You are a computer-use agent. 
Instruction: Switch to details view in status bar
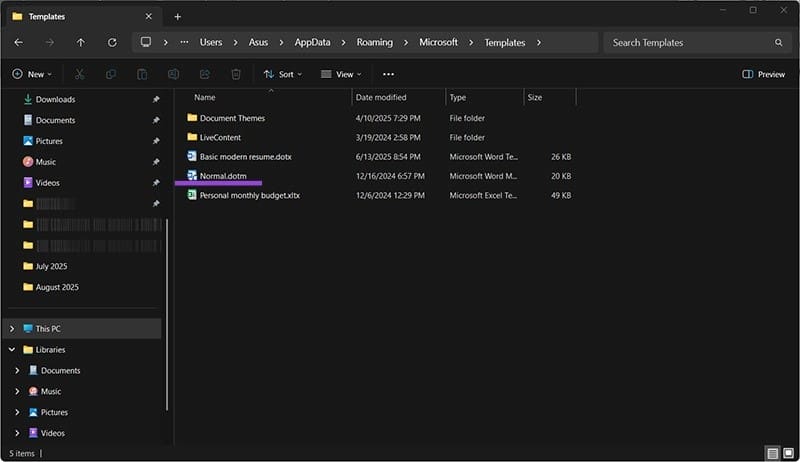pos(772,453)
